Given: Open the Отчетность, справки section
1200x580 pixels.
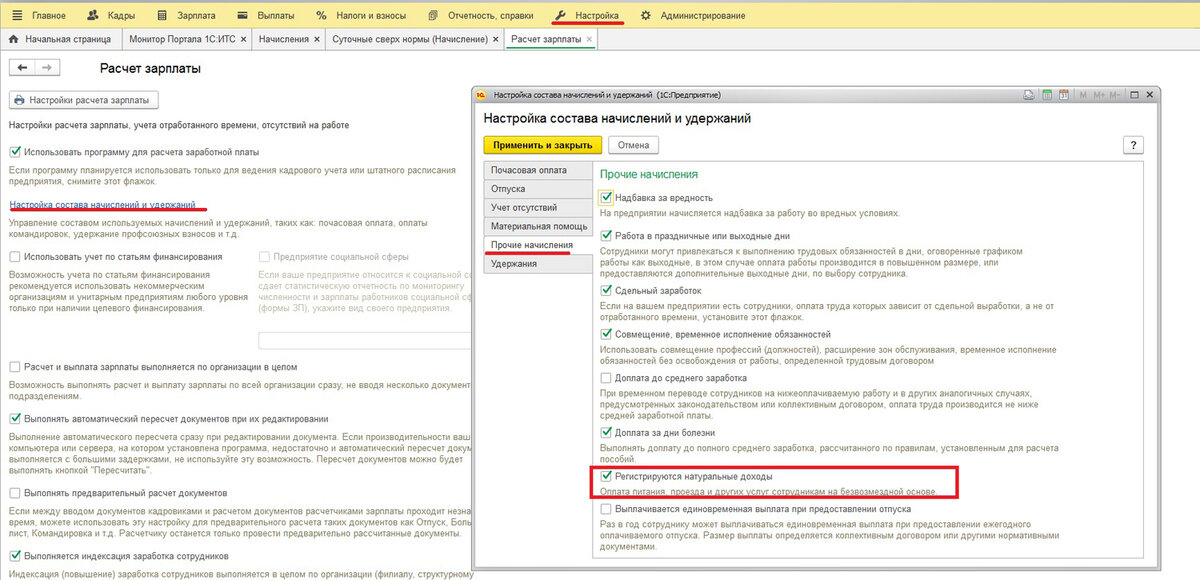Looking at the screenshot, I should pyautogui.click(x=481, y=16).
